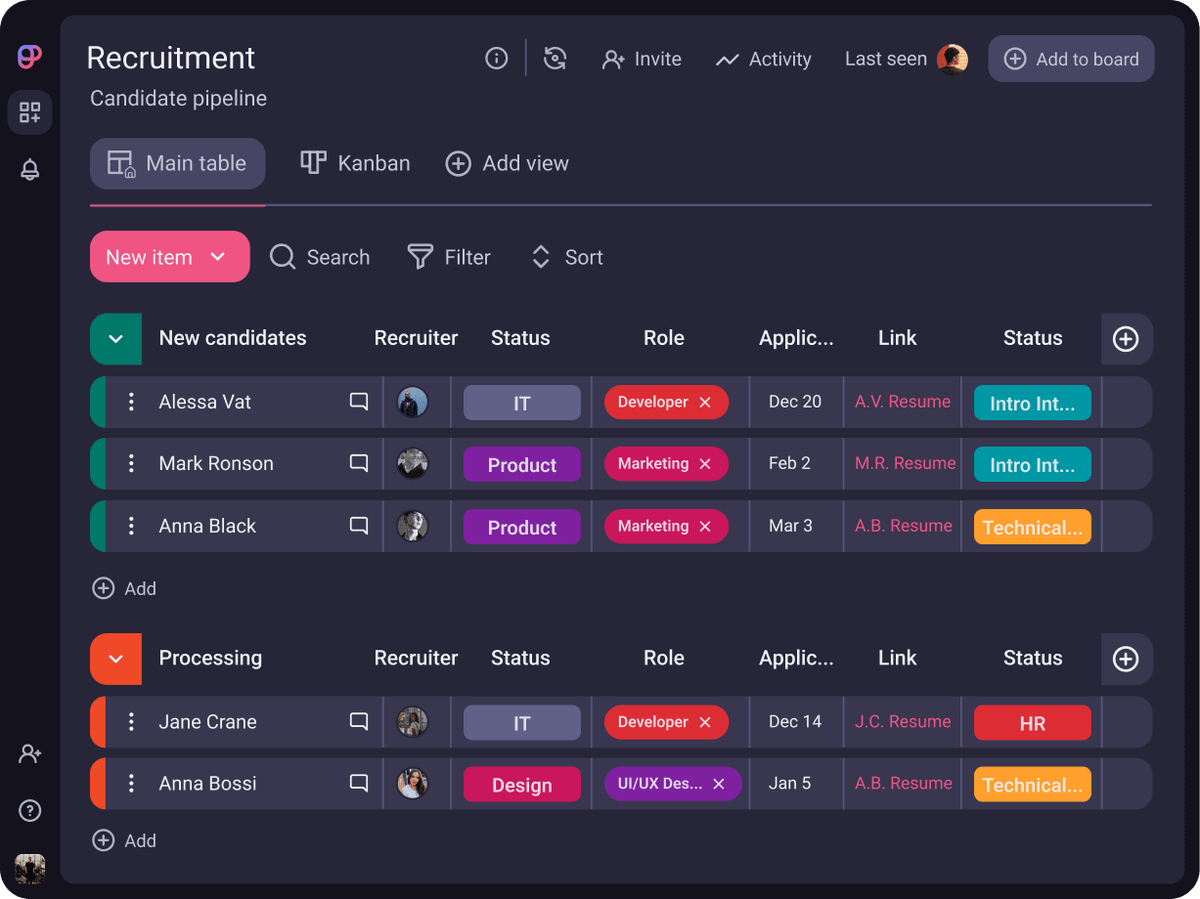
Task: Click the refresh automation icon in header
Action: pos(555,59)
